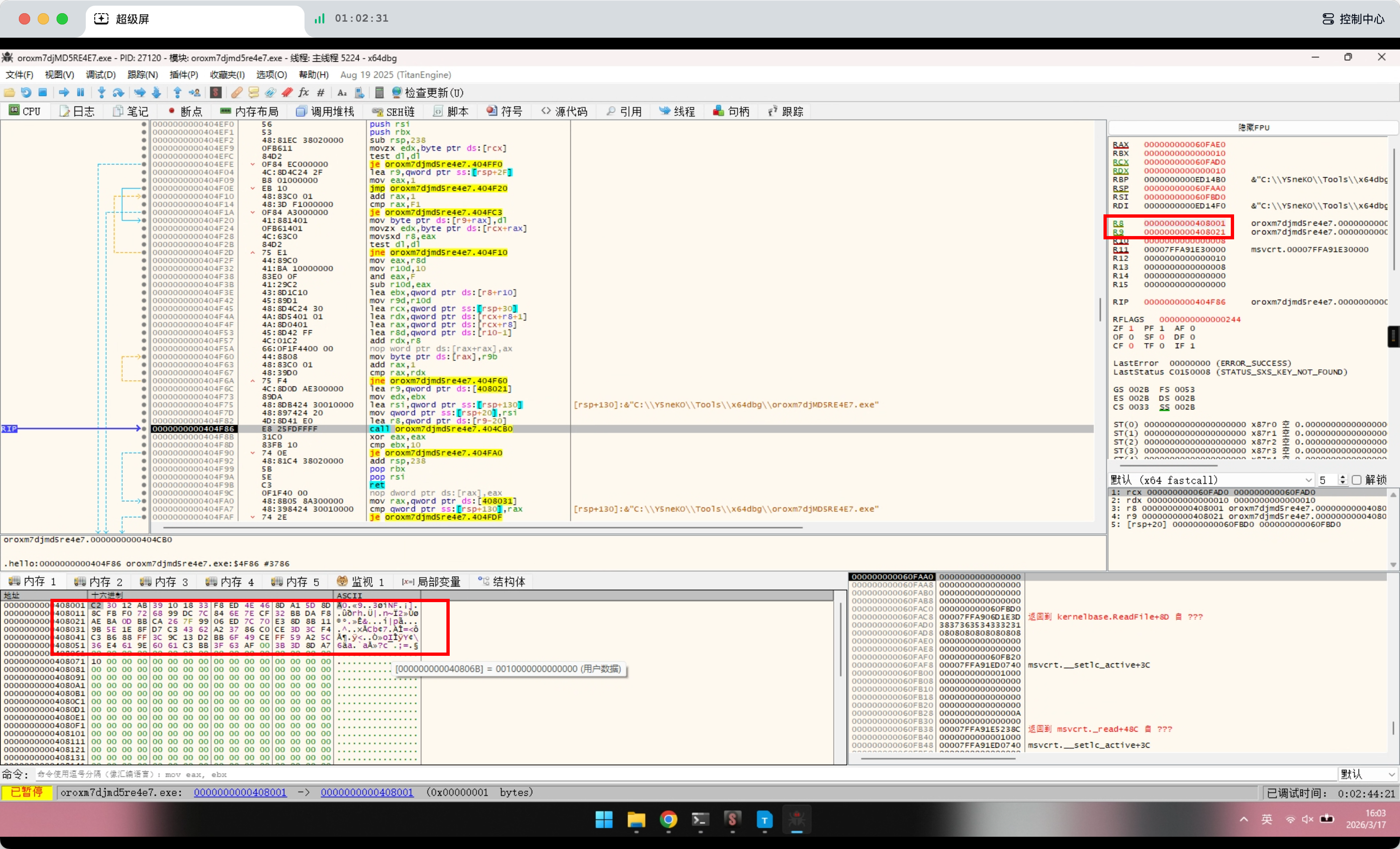Viewport: 1400px width, 849px height.
Task: Open the Scylla plugin icon
Action: pos(215,92)
